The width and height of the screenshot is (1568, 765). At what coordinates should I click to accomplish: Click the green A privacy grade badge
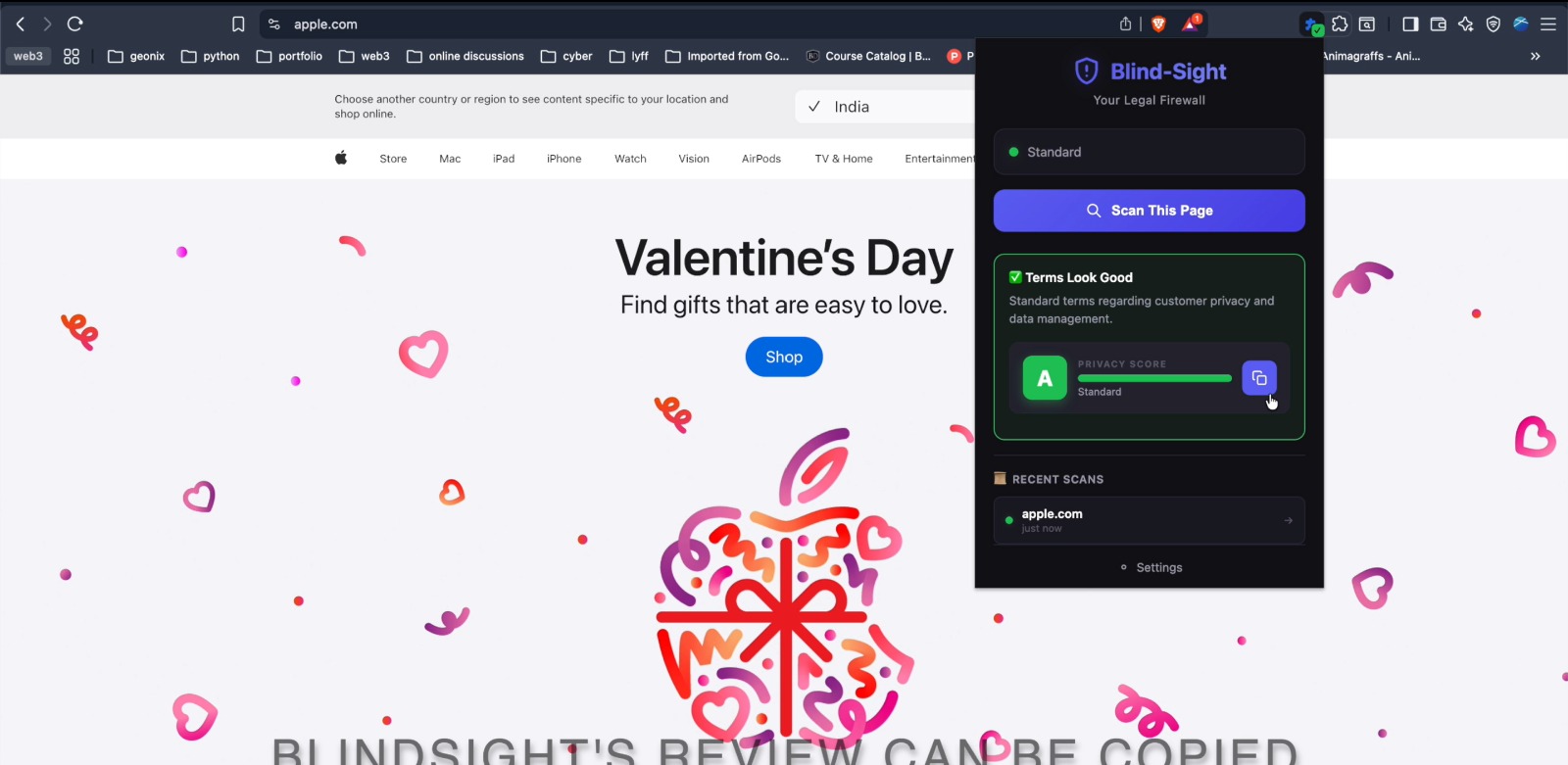point(1045,378)
